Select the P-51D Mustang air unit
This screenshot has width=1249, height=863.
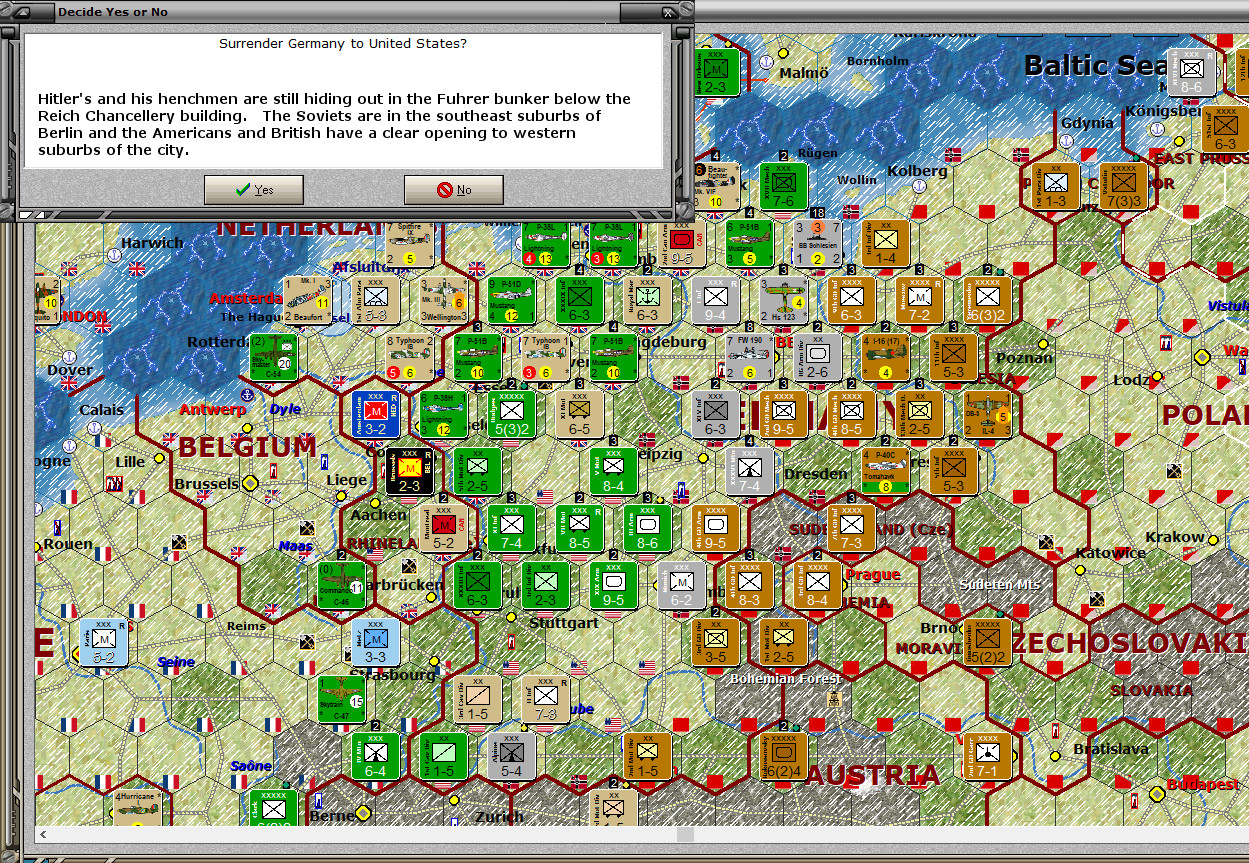pos(512,301)
